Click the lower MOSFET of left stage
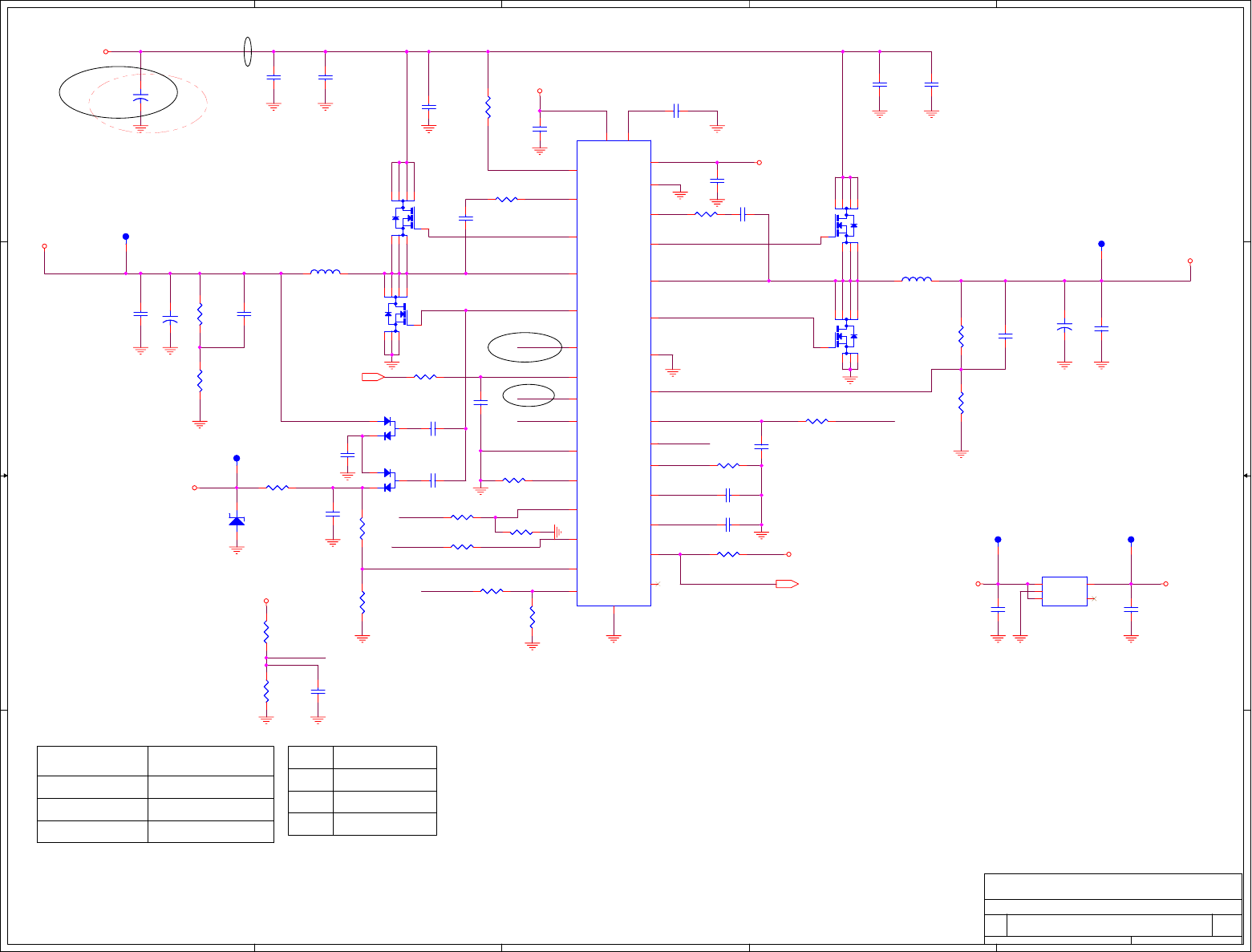 [397, 314]
